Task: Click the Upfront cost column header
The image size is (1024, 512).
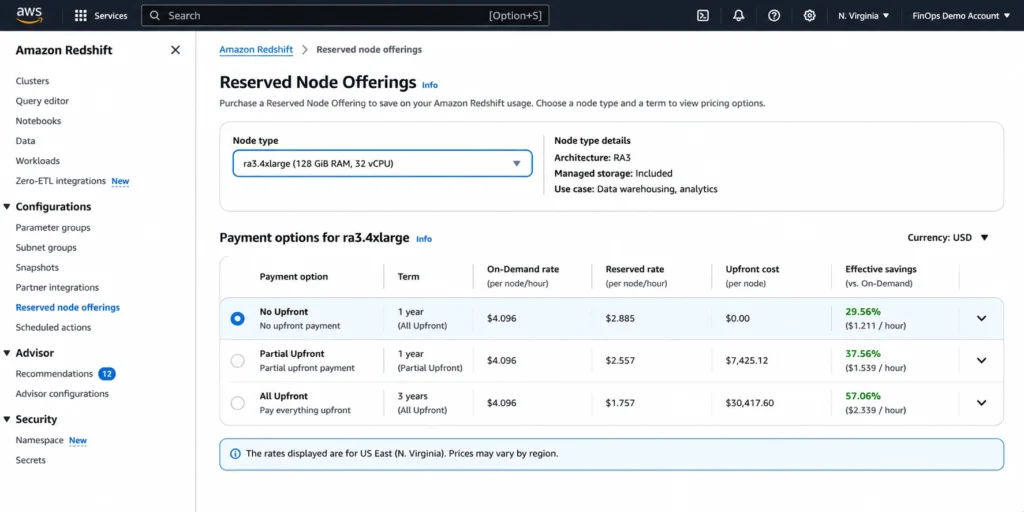Action: (752, 276)
